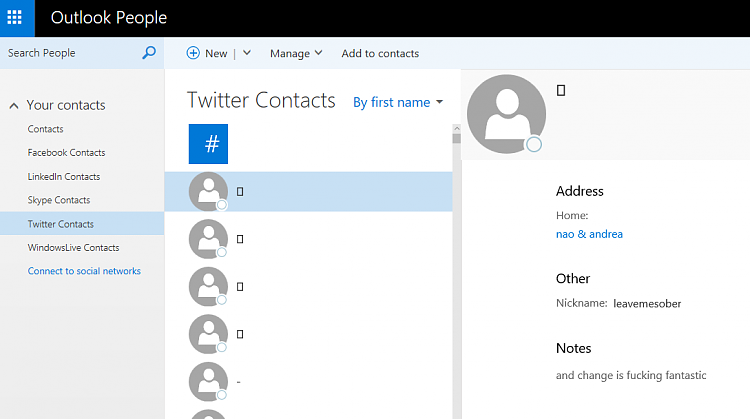Open the By first name sort dropdown

pyautogui.click(x=398, y=102)
